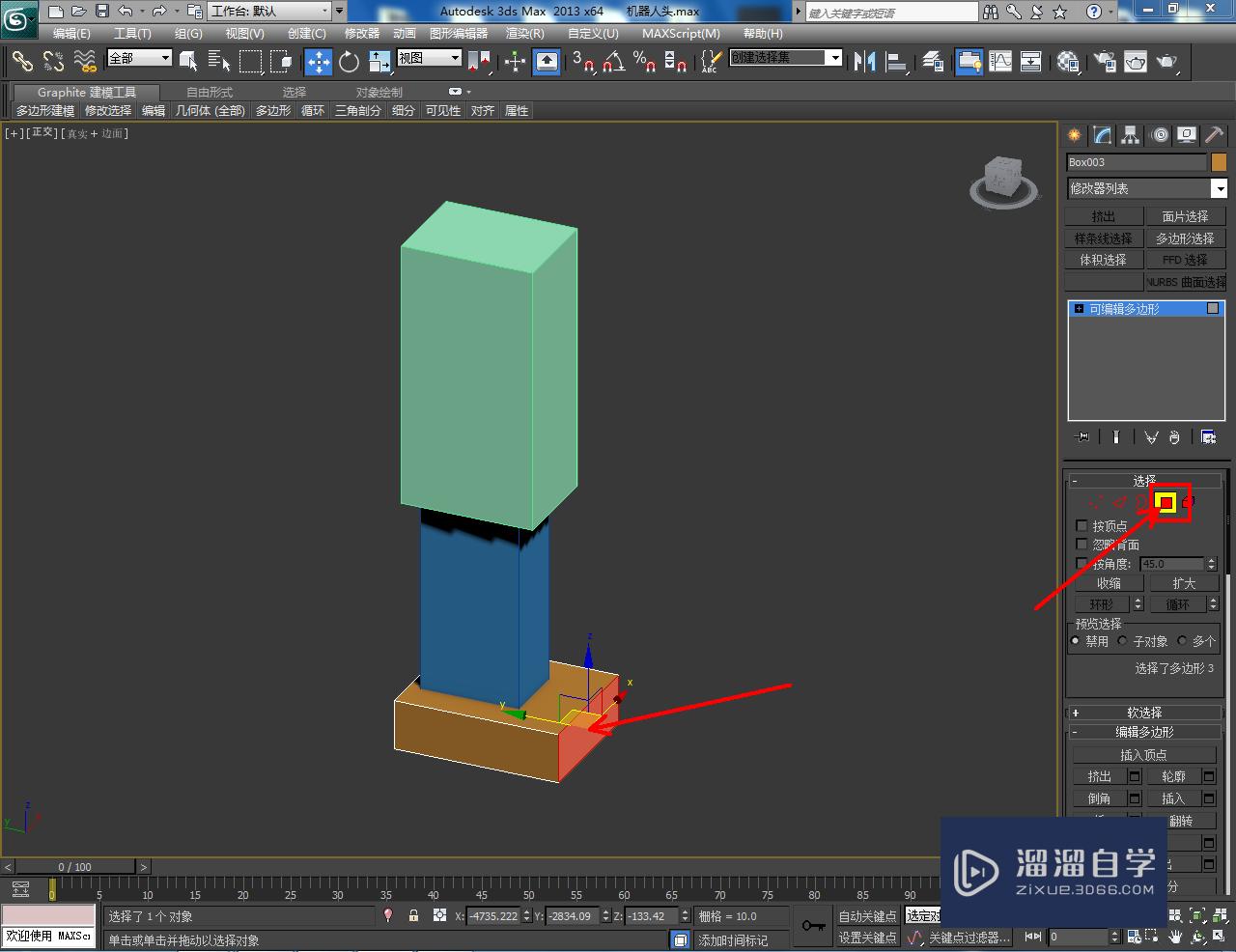Toggle Show End Result button
Image resolution: width=1236 pixels, height=952 pixels.
tap(1116, 437)
